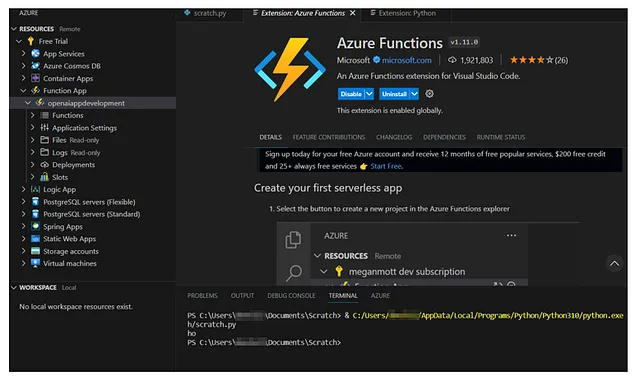
Task: Click the Function App lightning icon
Action: tap(36, 90)
